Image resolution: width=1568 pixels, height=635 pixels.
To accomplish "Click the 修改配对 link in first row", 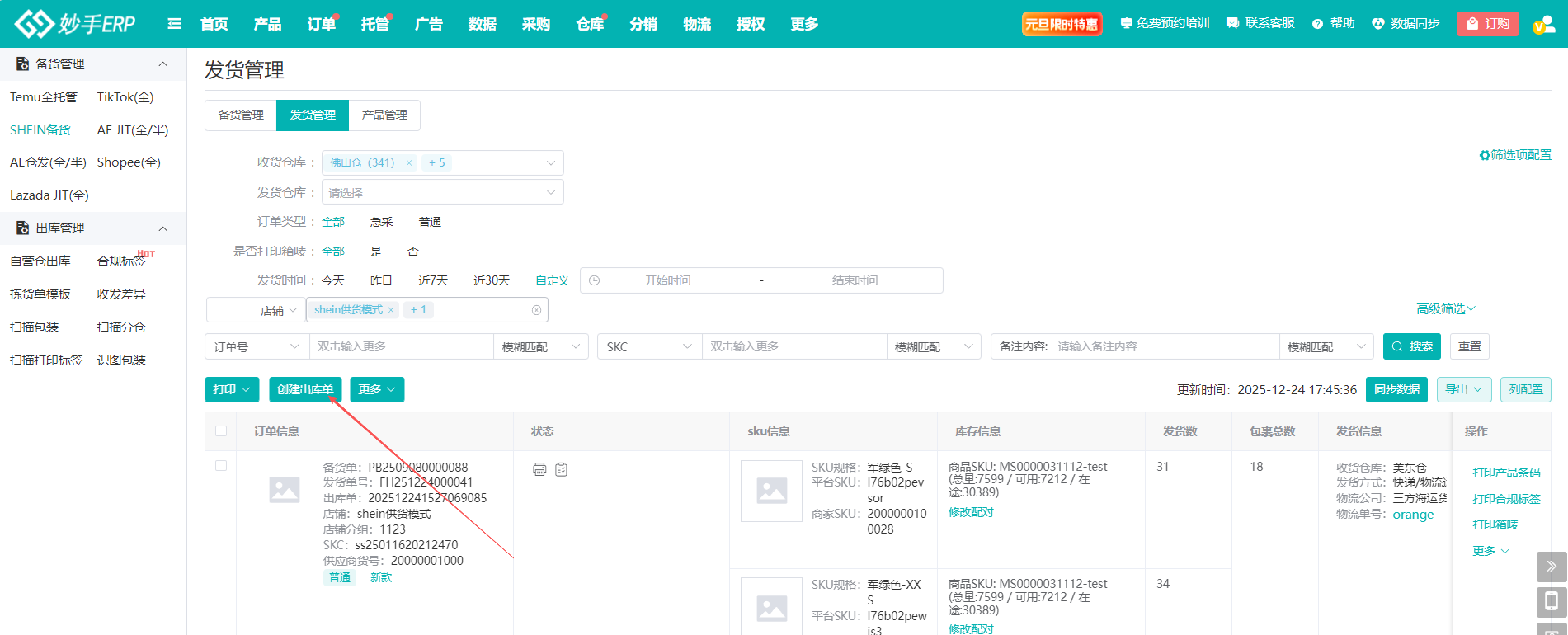I will tap(971, 512).
